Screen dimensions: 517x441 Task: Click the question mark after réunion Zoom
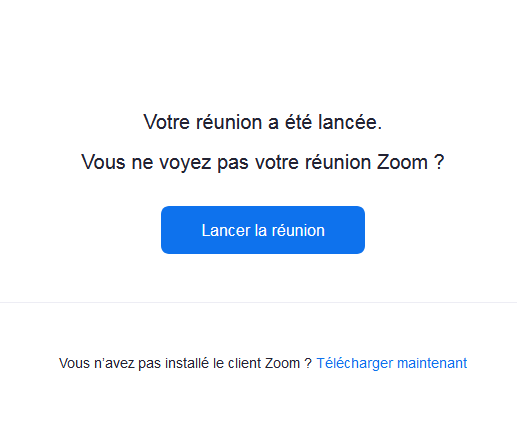pos(439,162)
